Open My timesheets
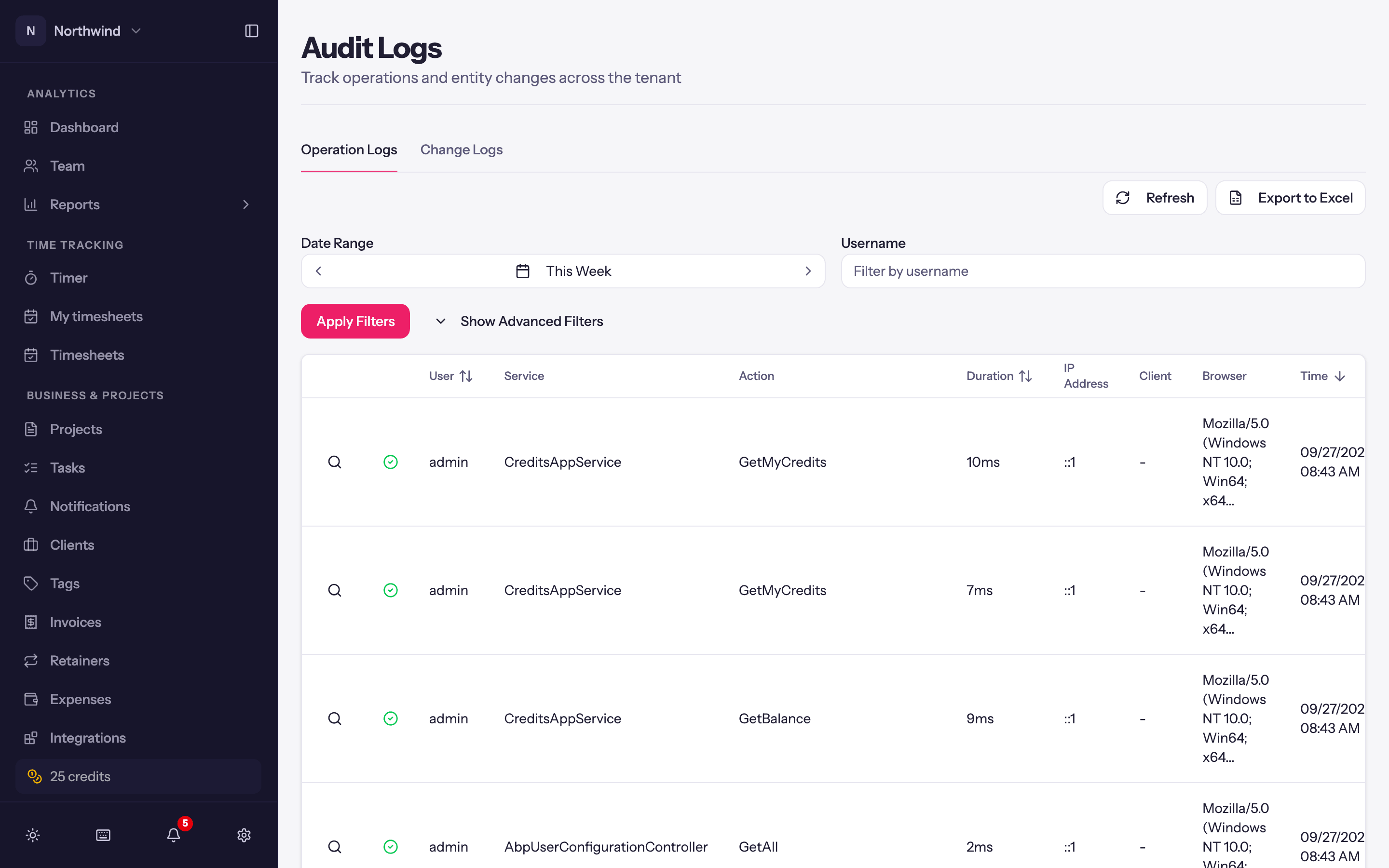 coord(138,316)
